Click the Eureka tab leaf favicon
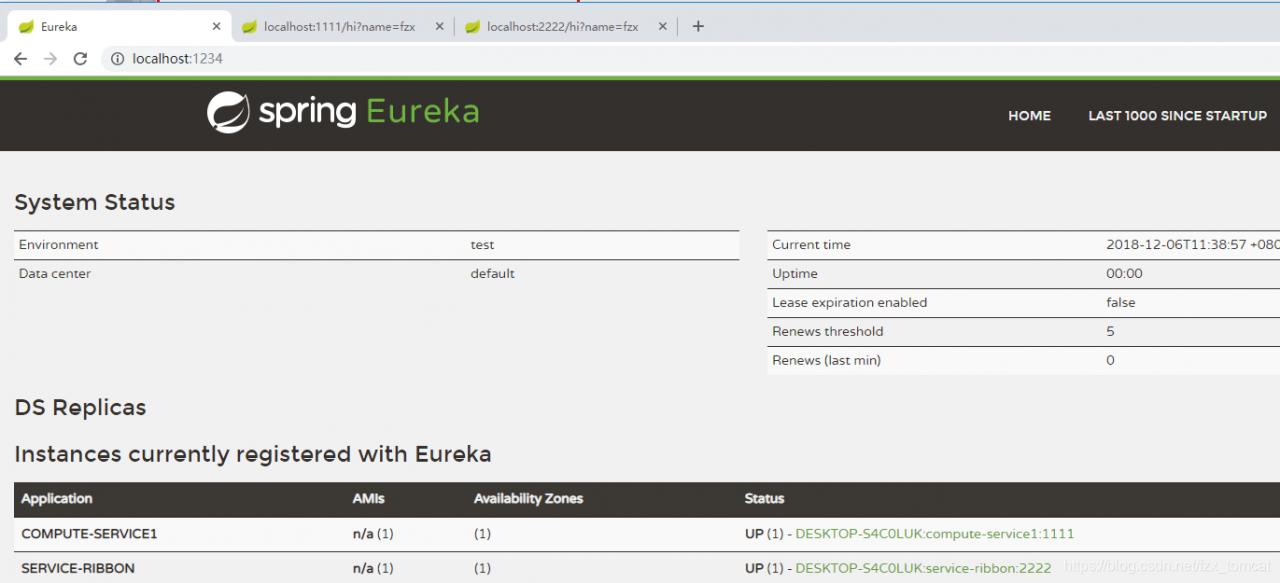The height and width of the screenshot is (583, 1280). (x=26, y=27)
